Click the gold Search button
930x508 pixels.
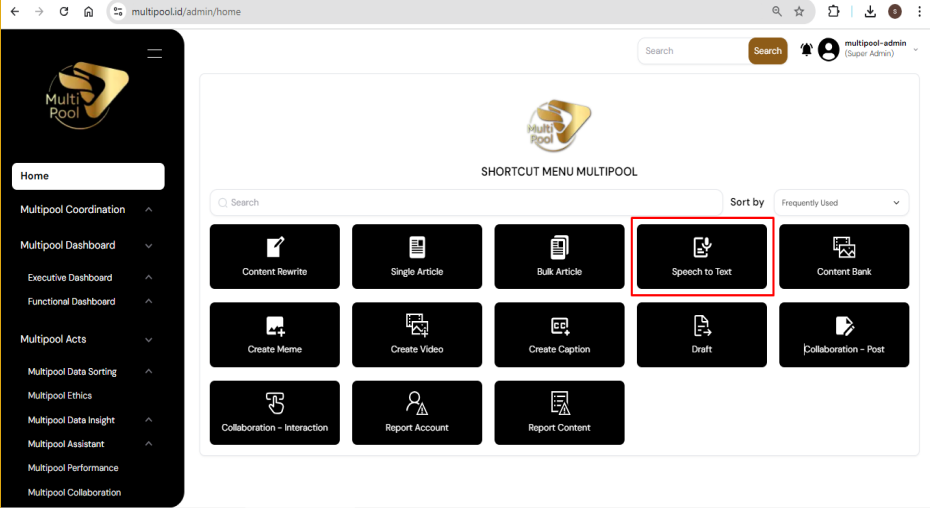pos(767,51)
